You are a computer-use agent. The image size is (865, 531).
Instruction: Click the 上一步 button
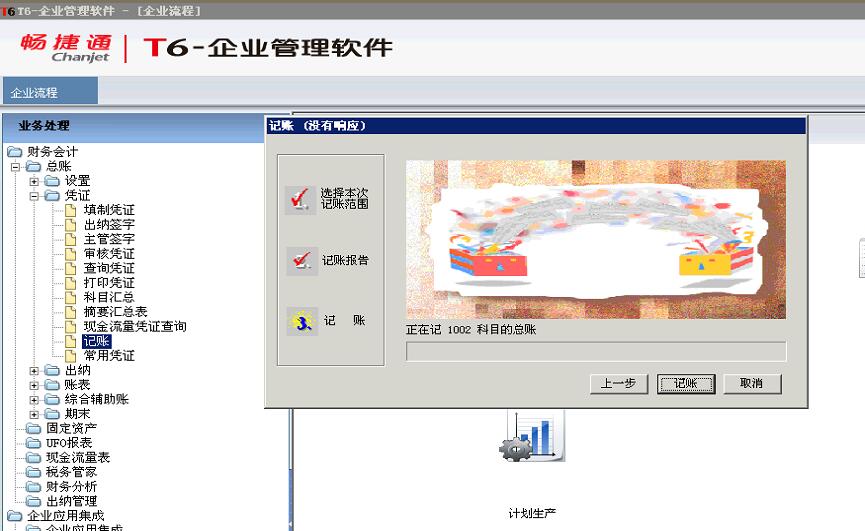tap(618, 384)
